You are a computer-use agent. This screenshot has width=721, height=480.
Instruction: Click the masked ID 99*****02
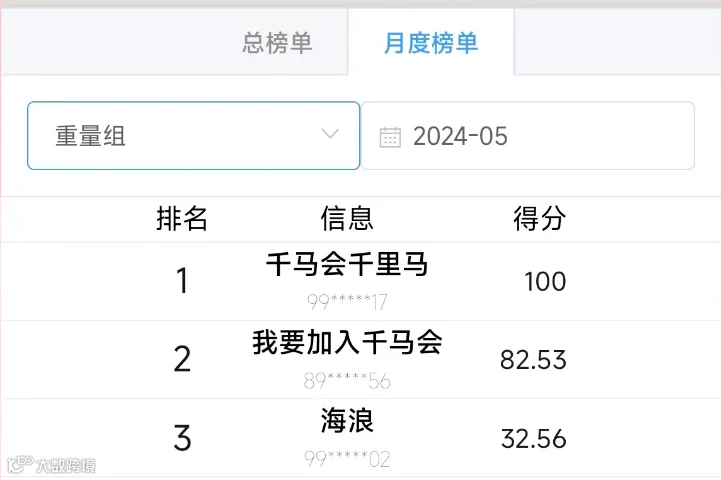click(347, 459)
